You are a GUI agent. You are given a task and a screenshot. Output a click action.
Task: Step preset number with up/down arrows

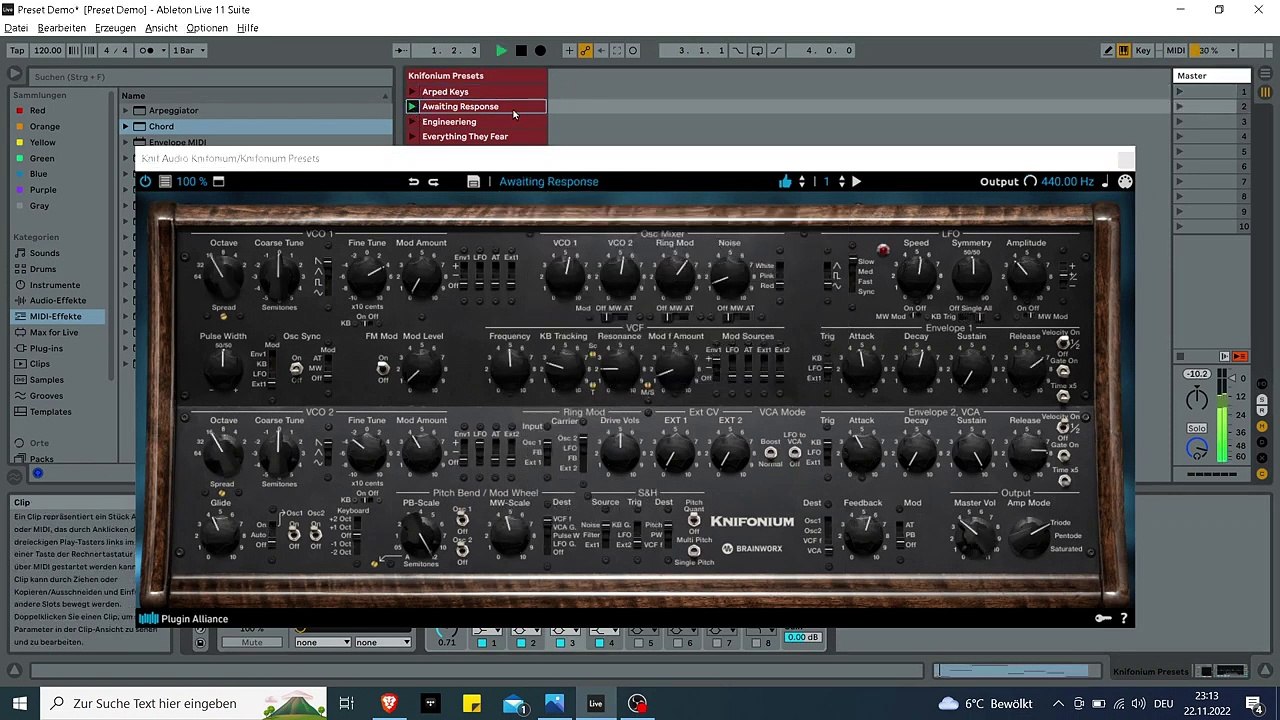click(842, 182)
